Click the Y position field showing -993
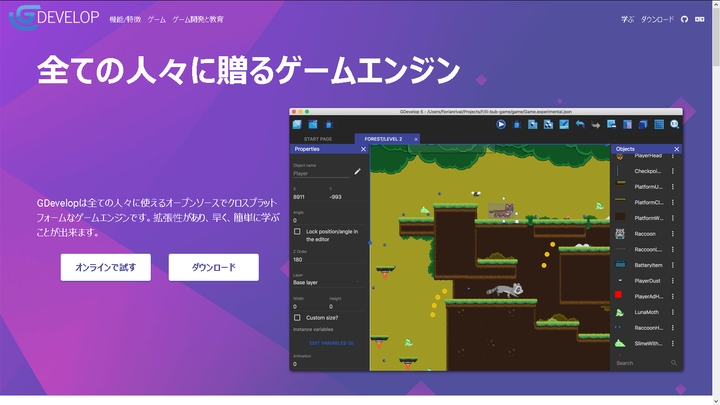Image resolution: width=720 pixels, height=405 pixels. (347, 197)
